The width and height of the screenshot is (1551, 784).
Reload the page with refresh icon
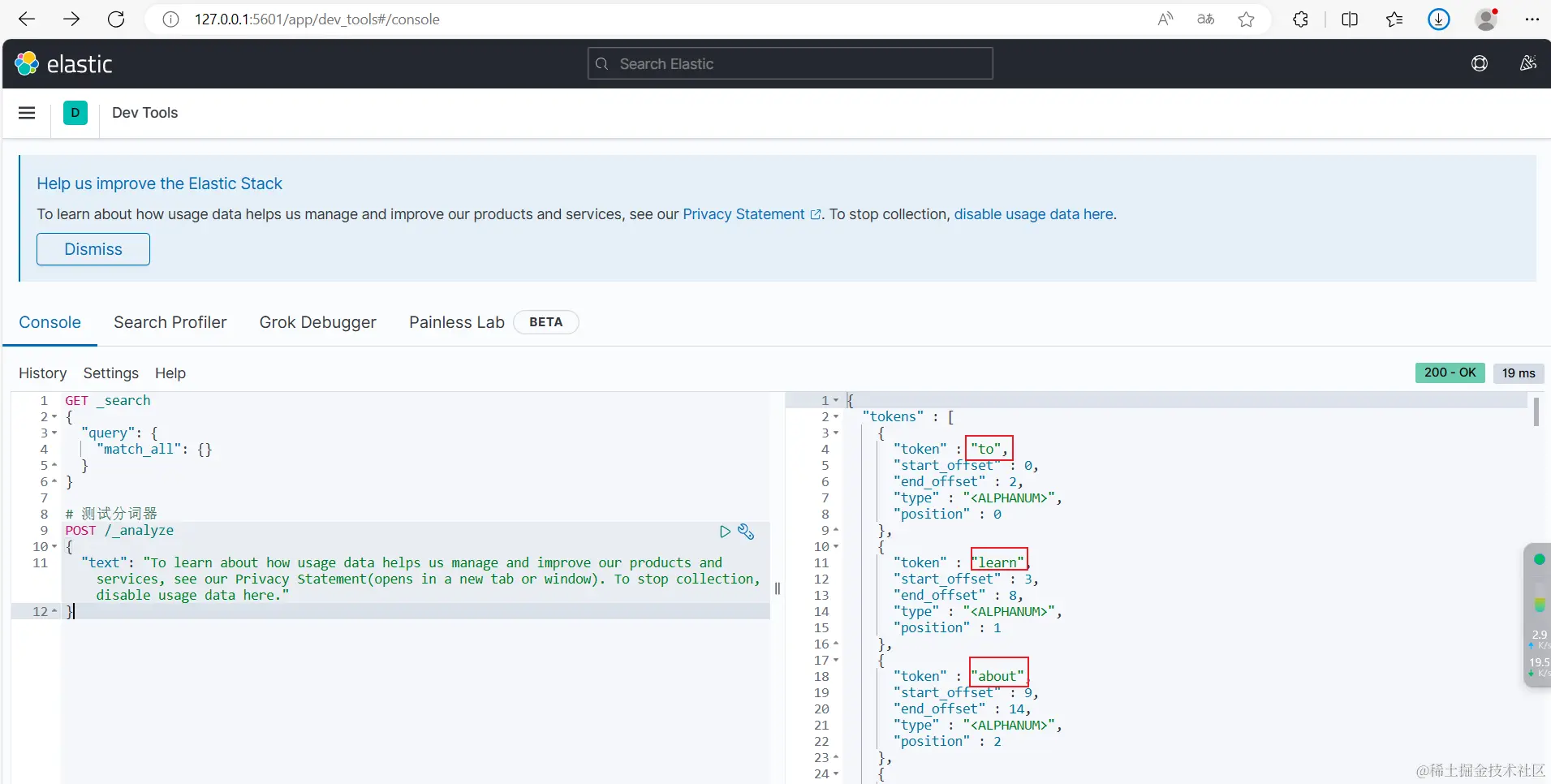click(116, 19)
